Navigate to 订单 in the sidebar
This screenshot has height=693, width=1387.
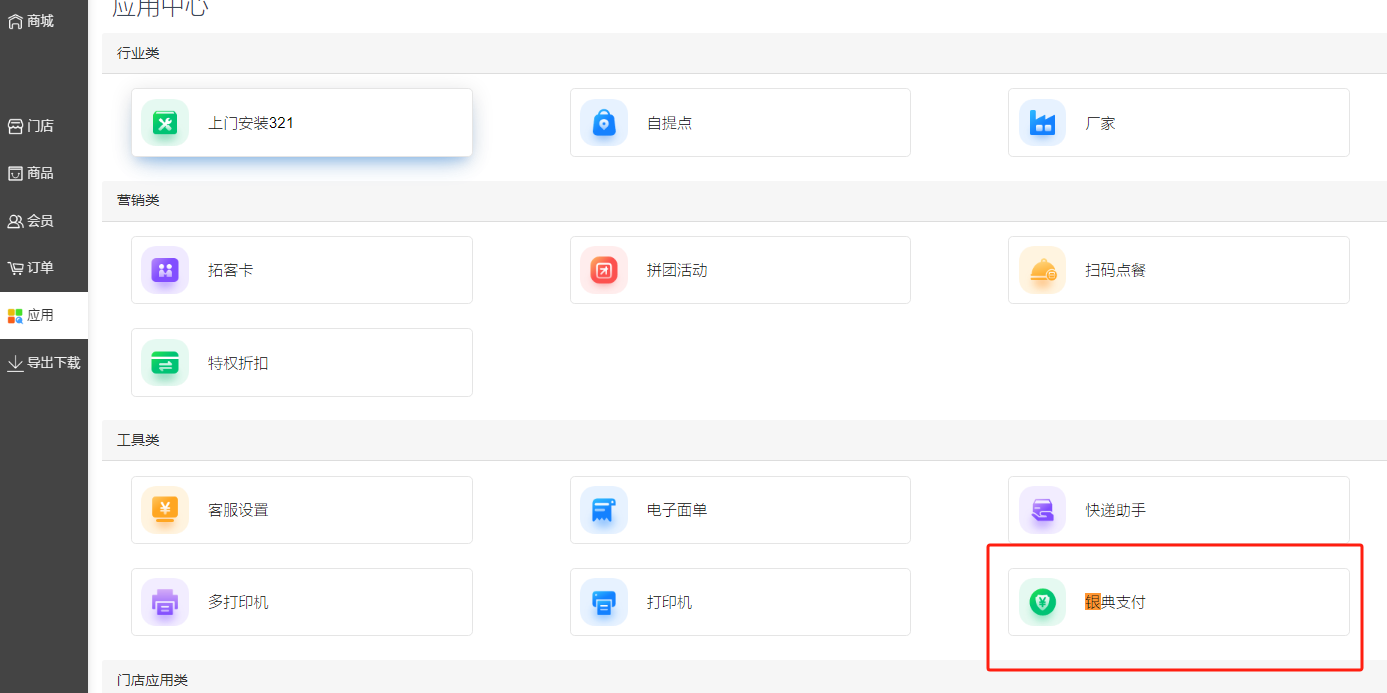click(31, 268)
